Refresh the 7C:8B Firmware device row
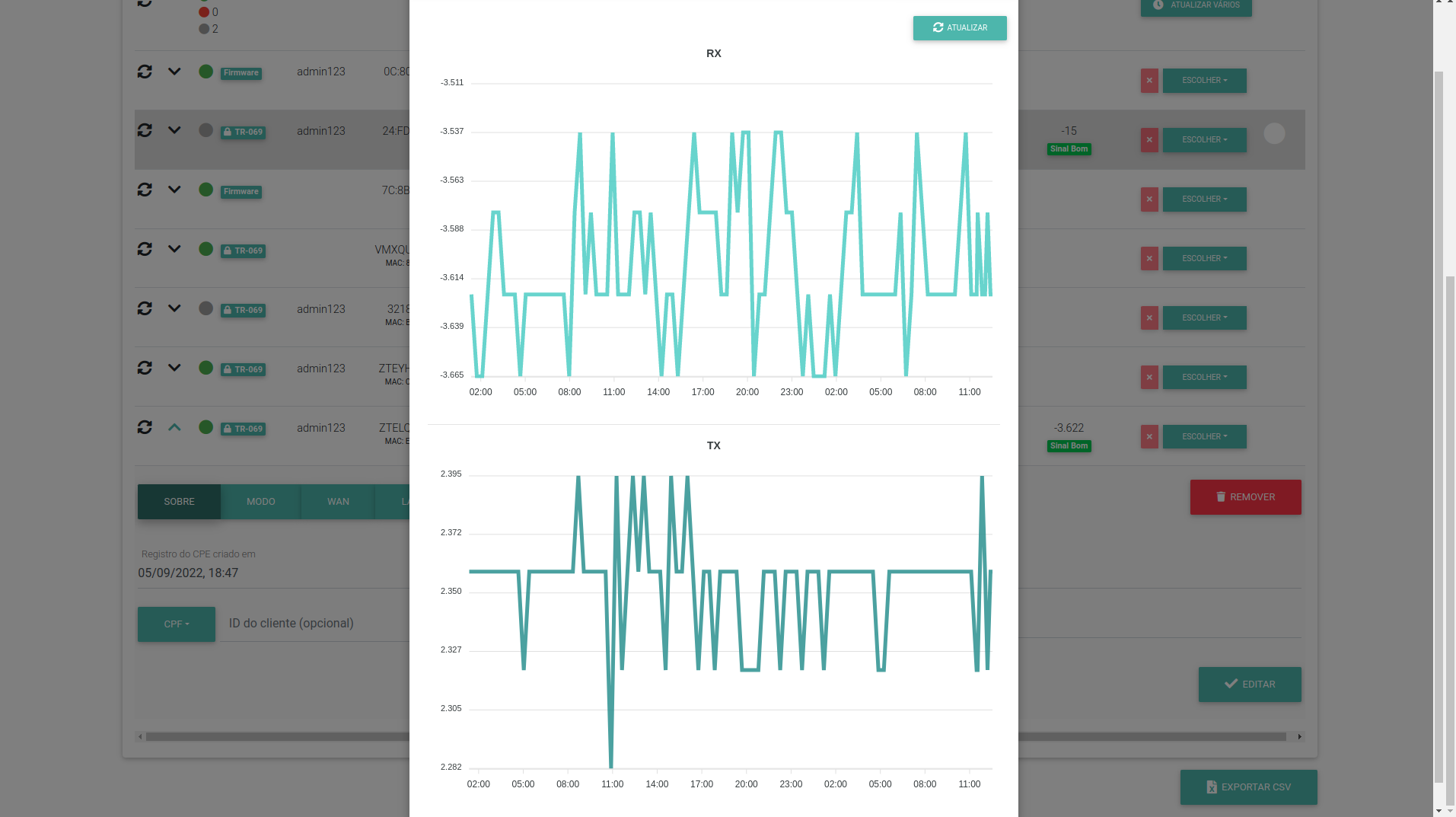 pos(145,190)
